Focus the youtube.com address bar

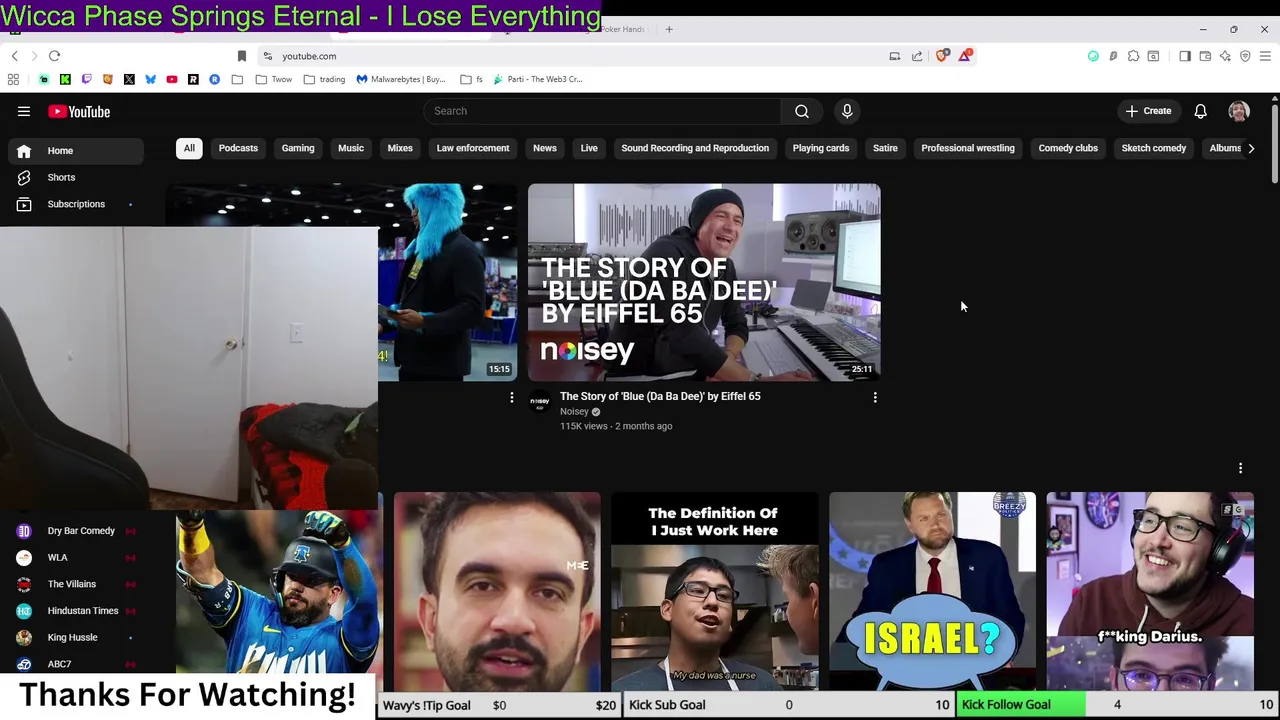click(x=570, y=56)
